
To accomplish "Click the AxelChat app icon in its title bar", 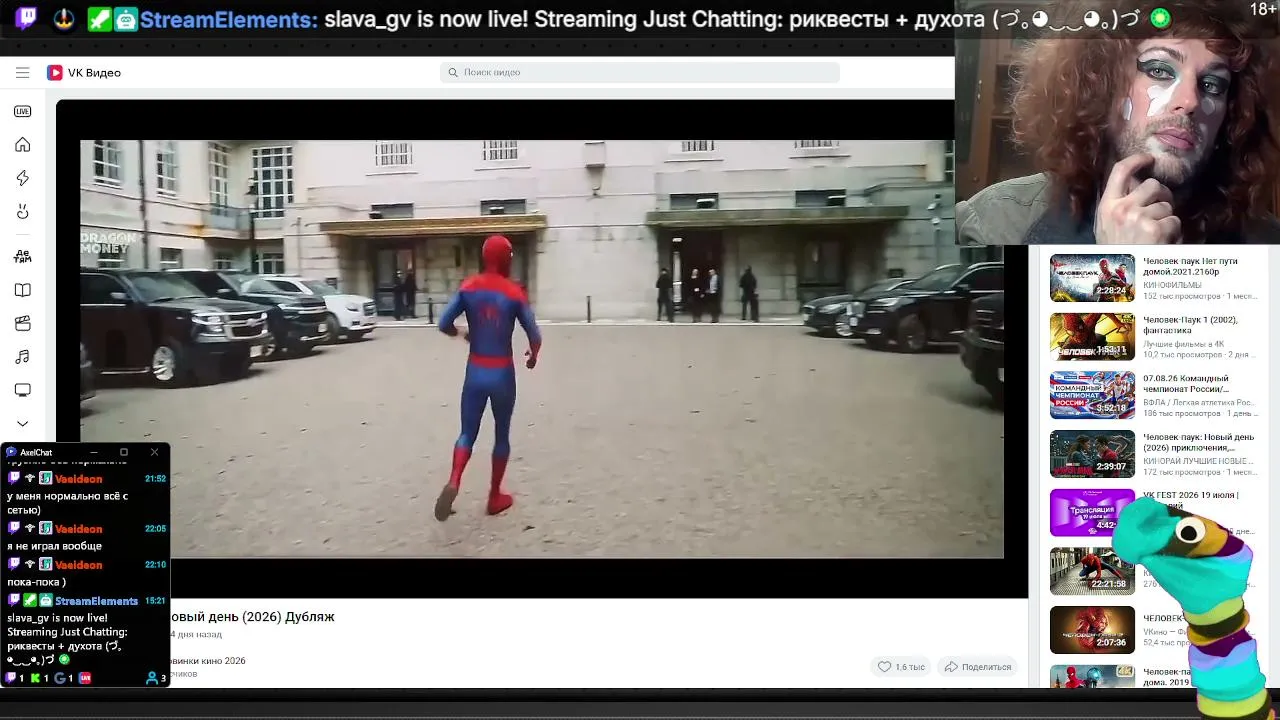I will (x=11, y=452).
